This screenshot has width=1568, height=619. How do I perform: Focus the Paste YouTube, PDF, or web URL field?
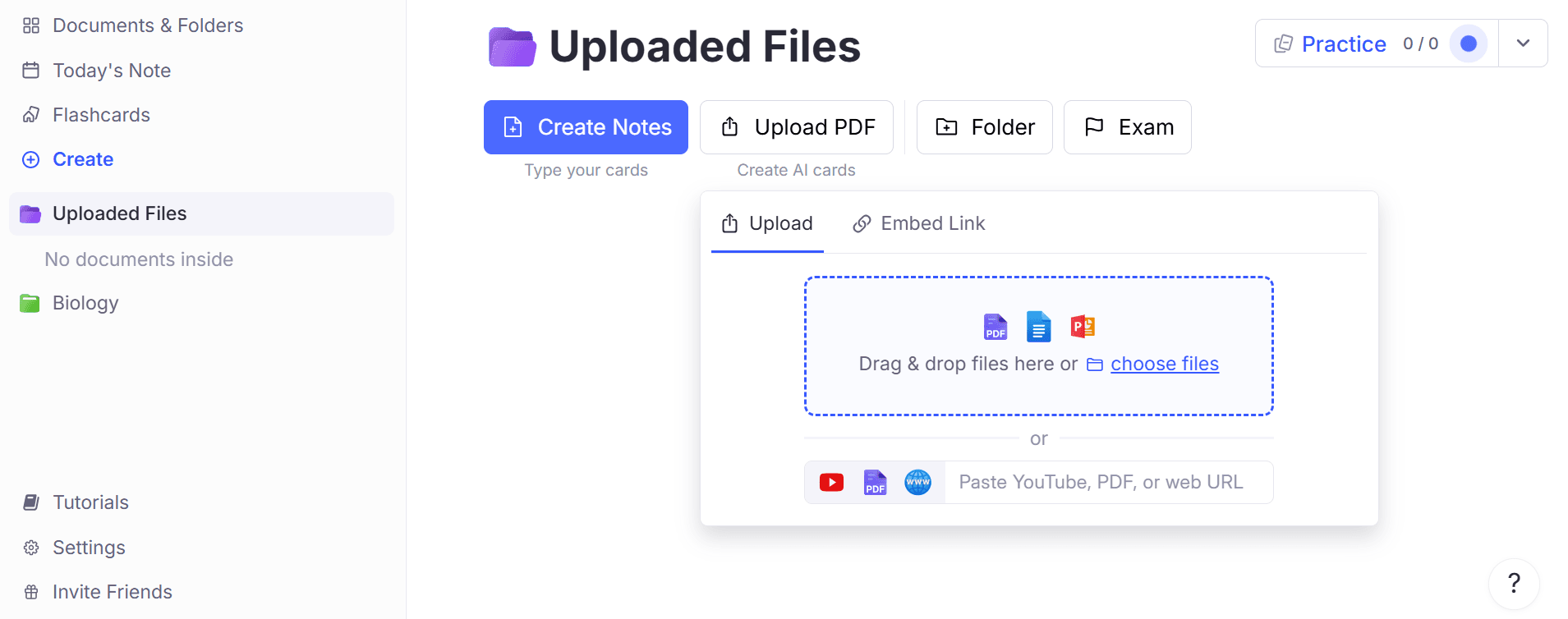tap(1109, 482)
